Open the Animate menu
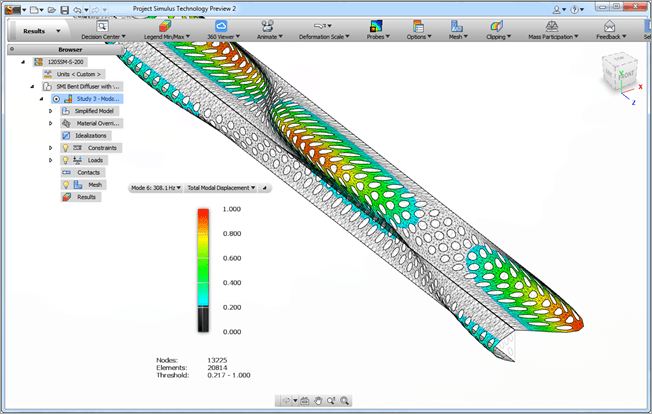652x414 pixels. [269, 37]
